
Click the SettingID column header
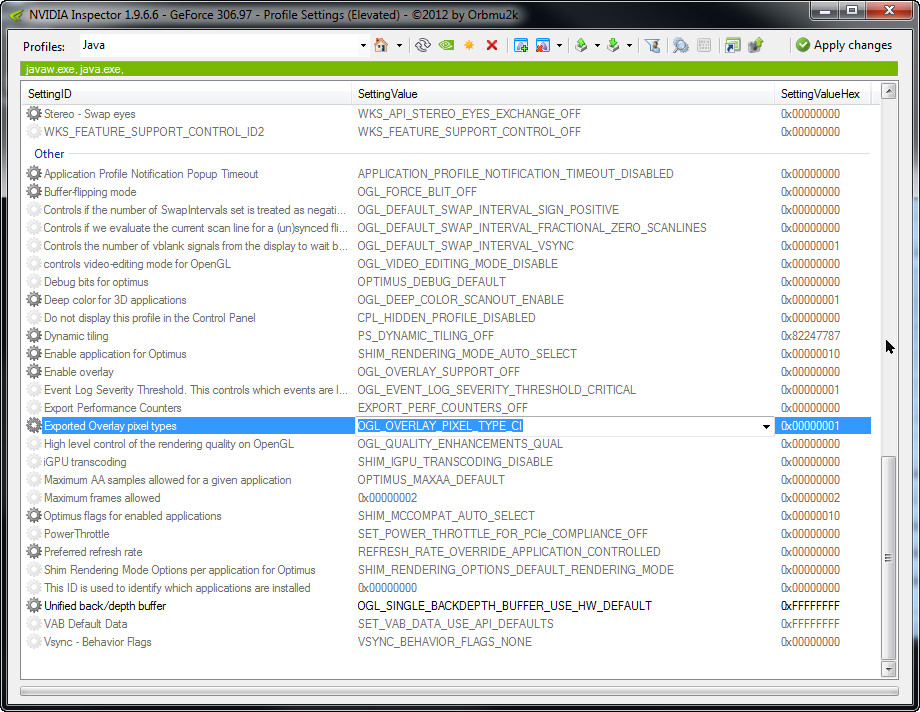pos(50,93)
